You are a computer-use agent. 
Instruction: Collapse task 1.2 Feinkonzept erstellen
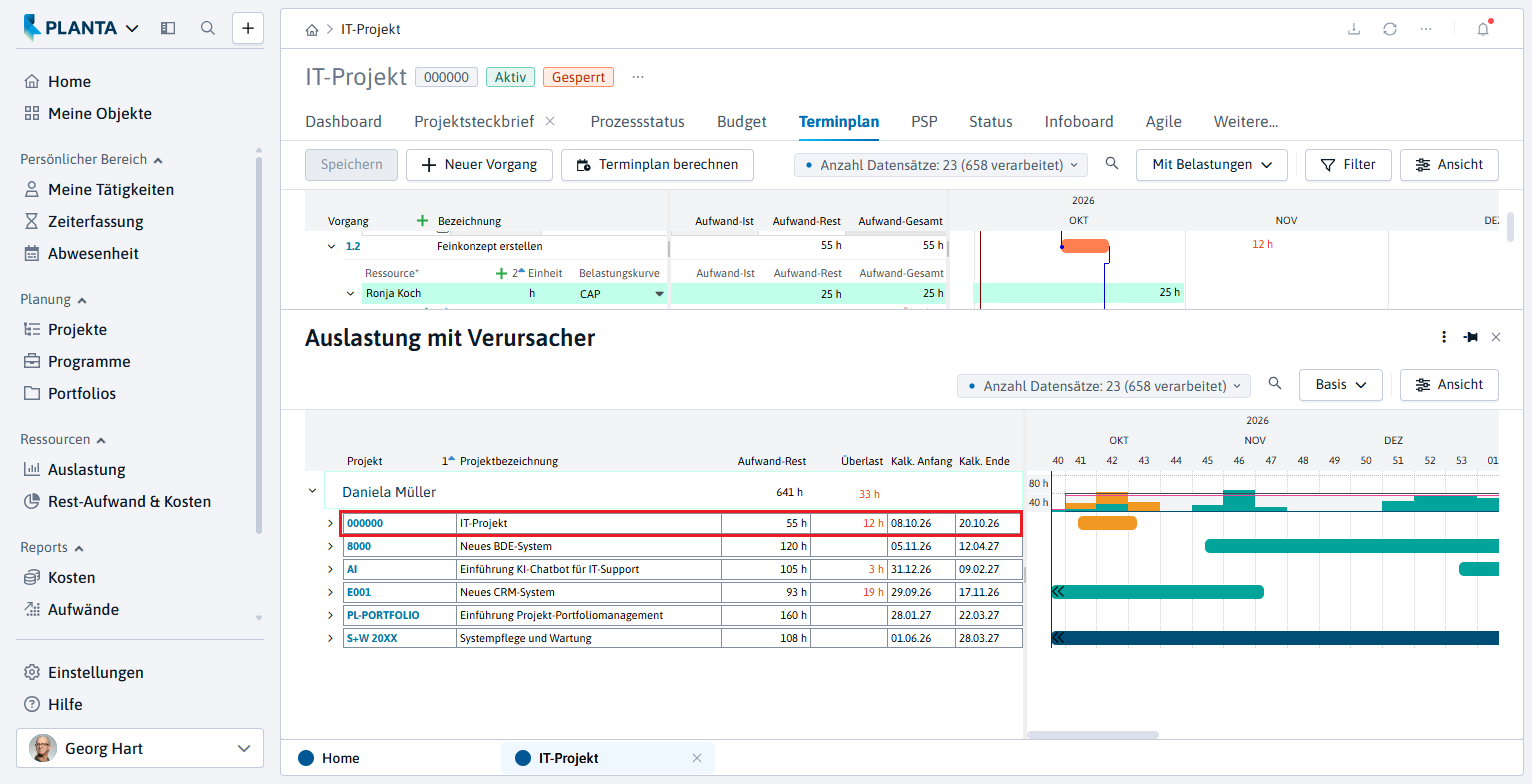click(331, 246)
